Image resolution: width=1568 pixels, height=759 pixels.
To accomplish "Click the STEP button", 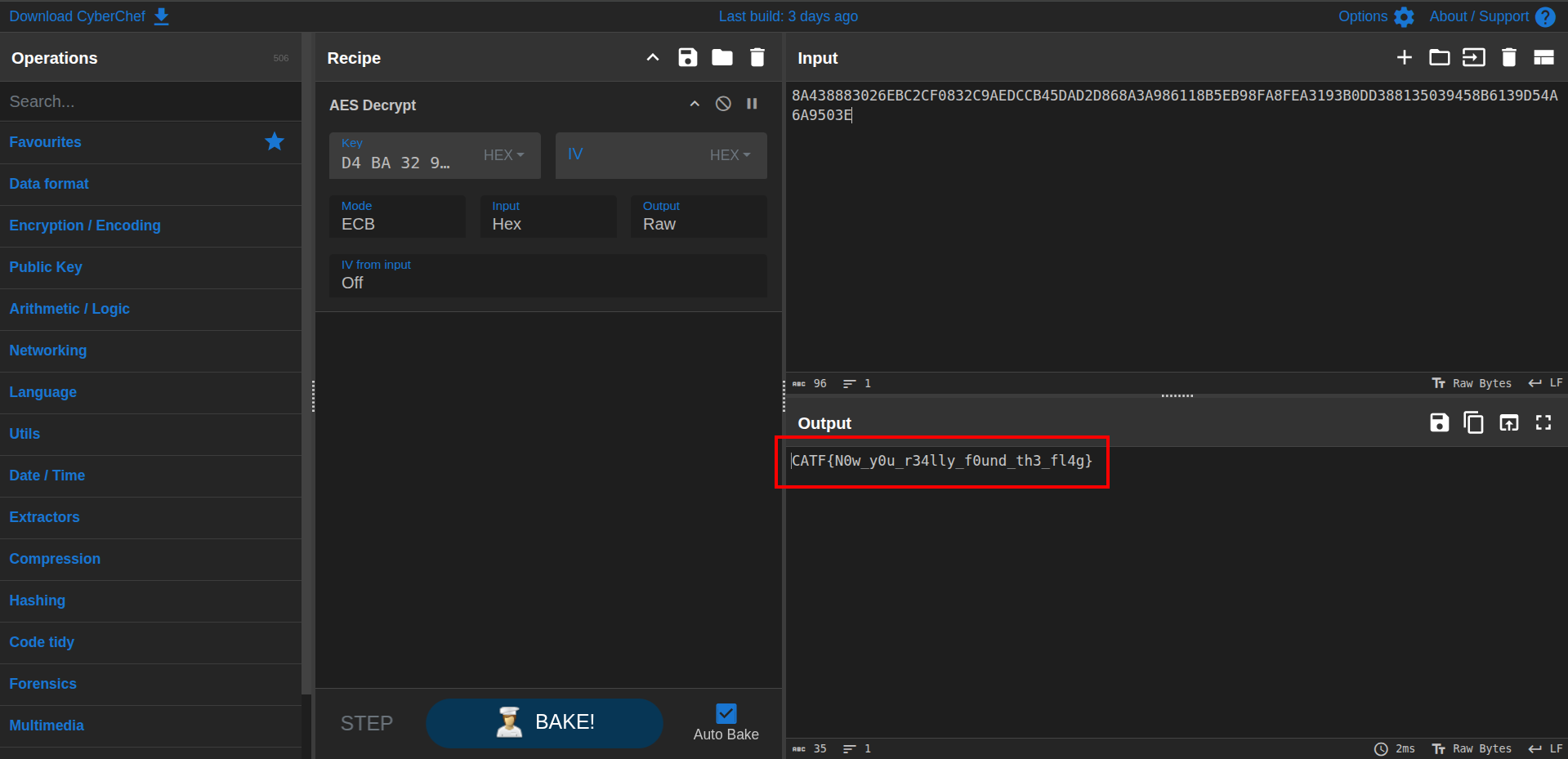I will point(367,723).
